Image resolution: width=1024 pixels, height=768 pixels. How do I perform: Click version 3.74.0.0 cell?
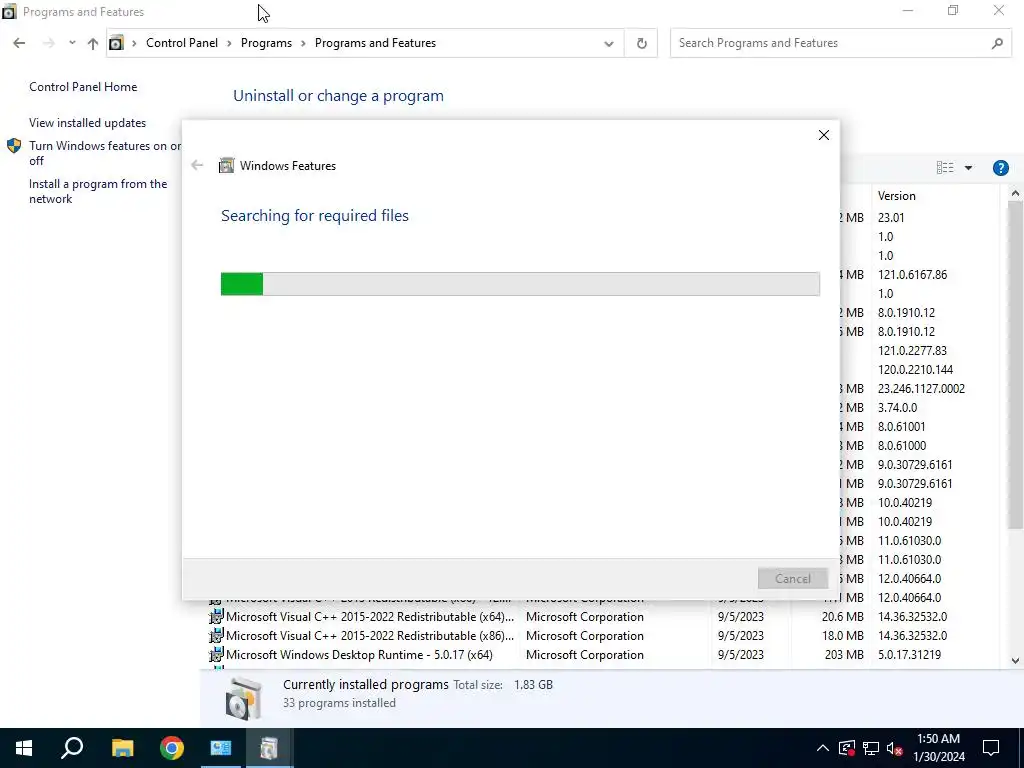(x=897, y=408)
